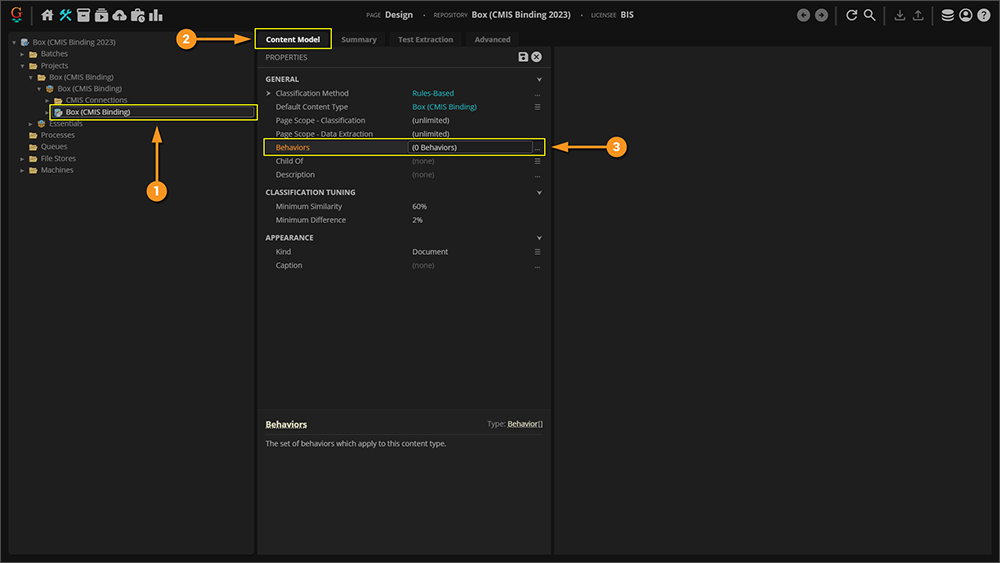Screen dimensions: 1000x563
Task: Open Default Content Type dropdown menu
Action: (x=537, y=107)
